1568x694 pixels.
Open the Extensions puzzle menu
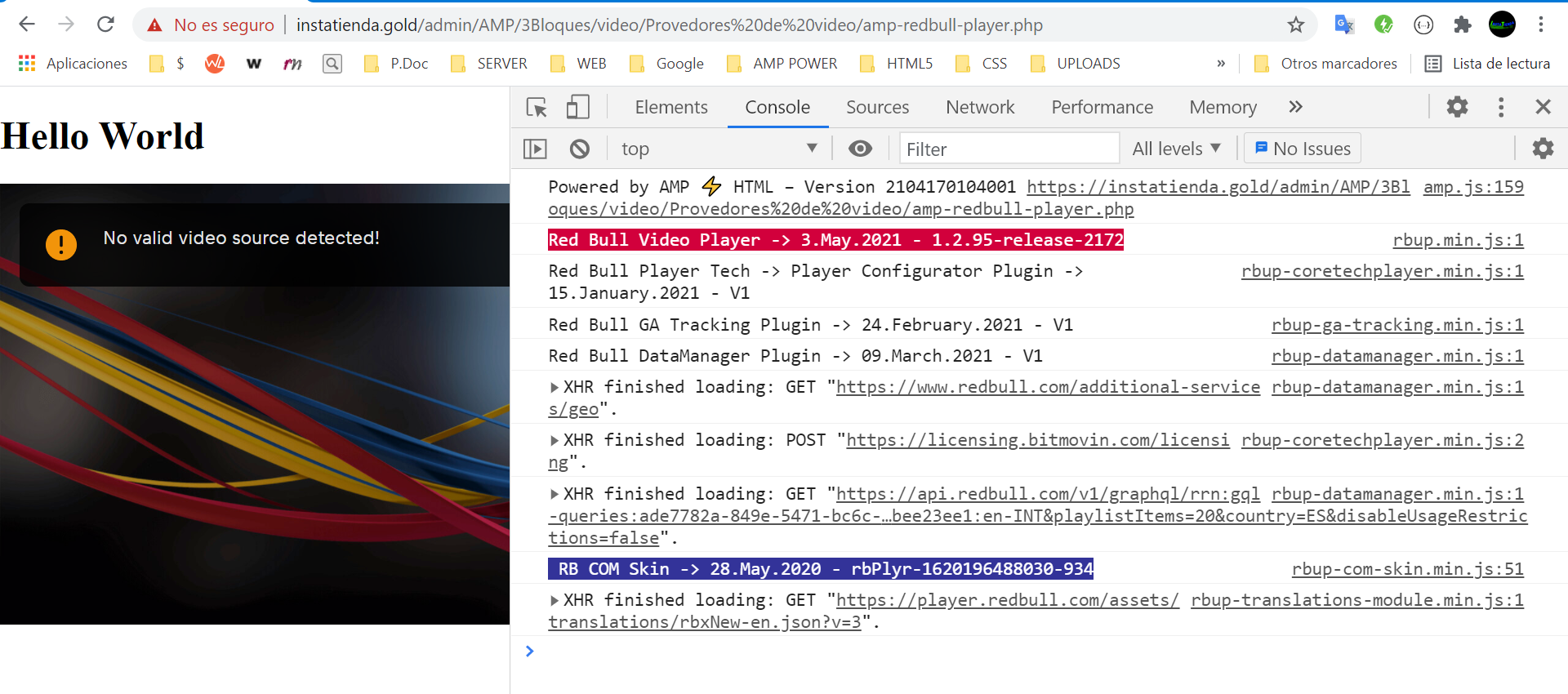click(1463, 24)
